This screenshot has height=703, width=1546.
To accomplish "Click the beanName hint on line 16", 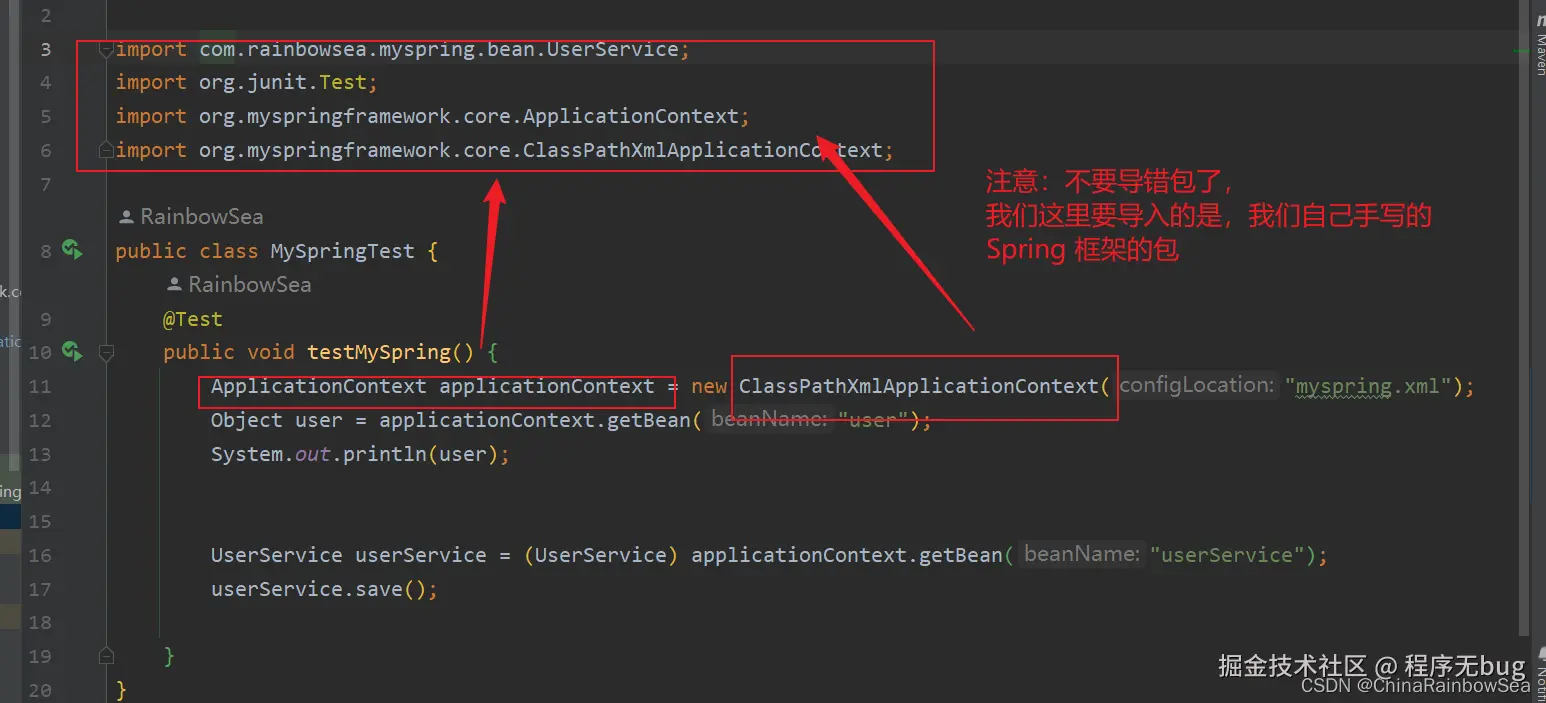I will 1082,554.
